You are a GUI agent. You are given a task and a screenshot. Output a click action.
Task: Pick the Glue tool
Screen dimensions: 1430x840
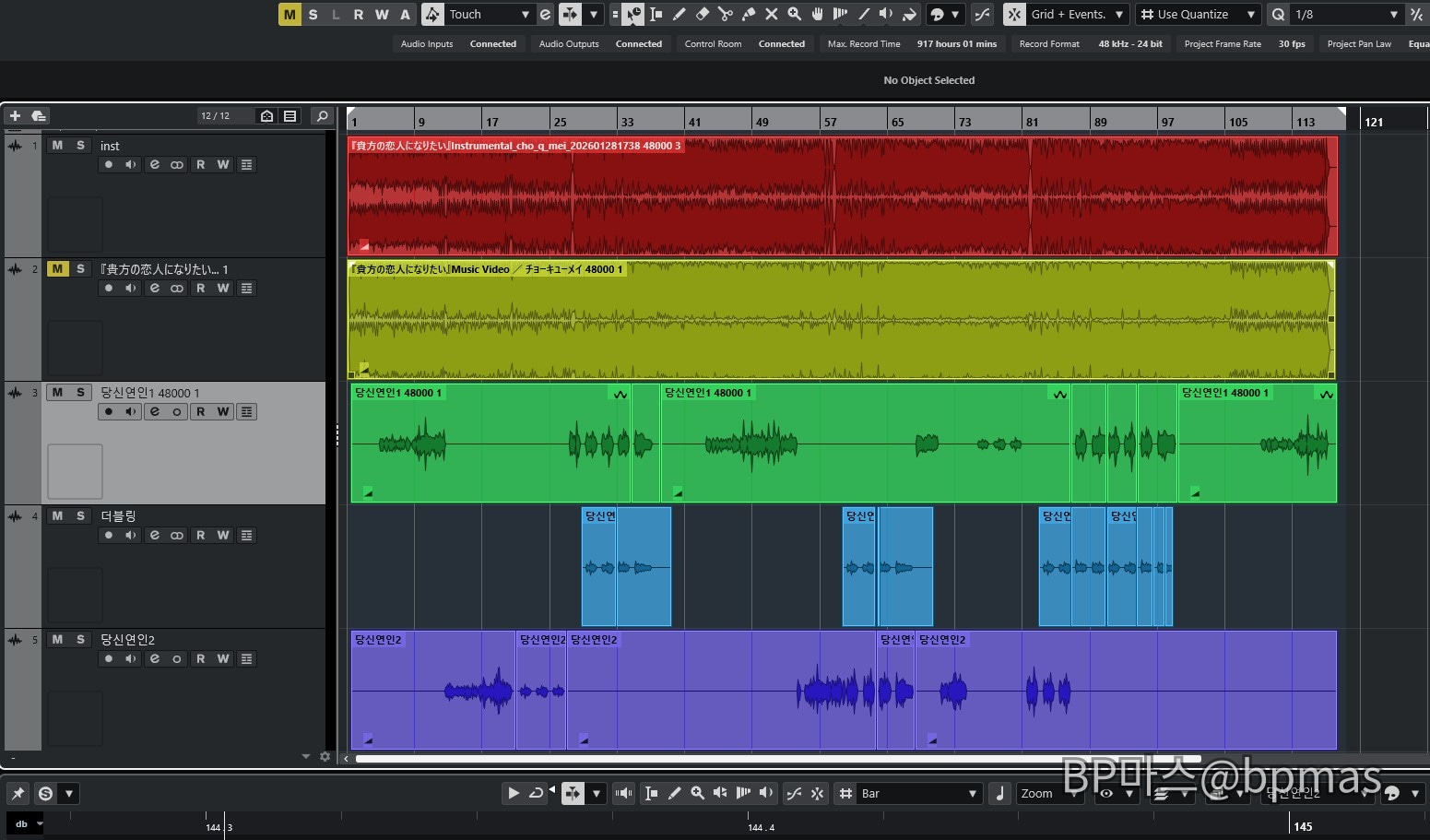(749, 14)
